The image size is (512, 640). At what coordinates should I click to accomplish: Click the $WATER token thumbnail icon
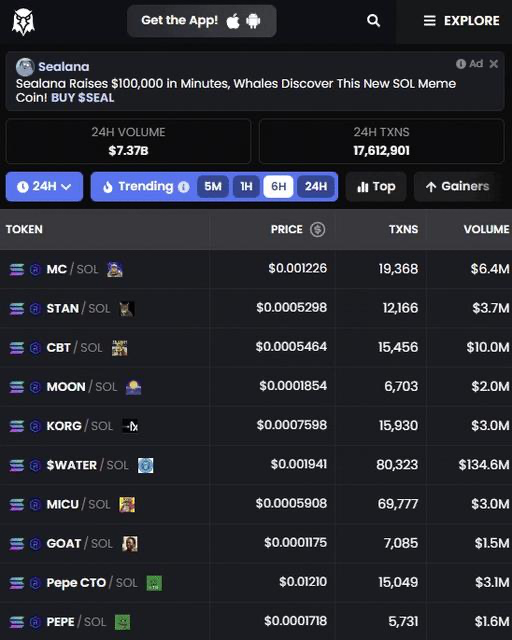click(x=146, y=465)
